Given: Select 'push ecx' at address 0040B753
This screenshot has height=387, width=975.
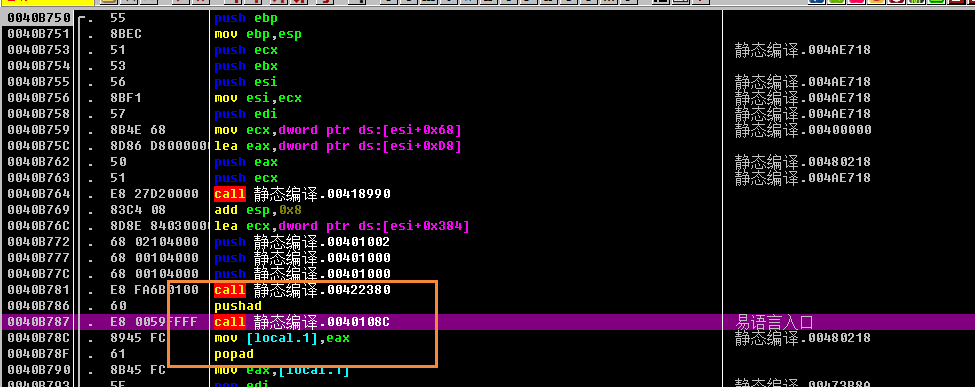Looking at the screenshot, I should [246, 50].
